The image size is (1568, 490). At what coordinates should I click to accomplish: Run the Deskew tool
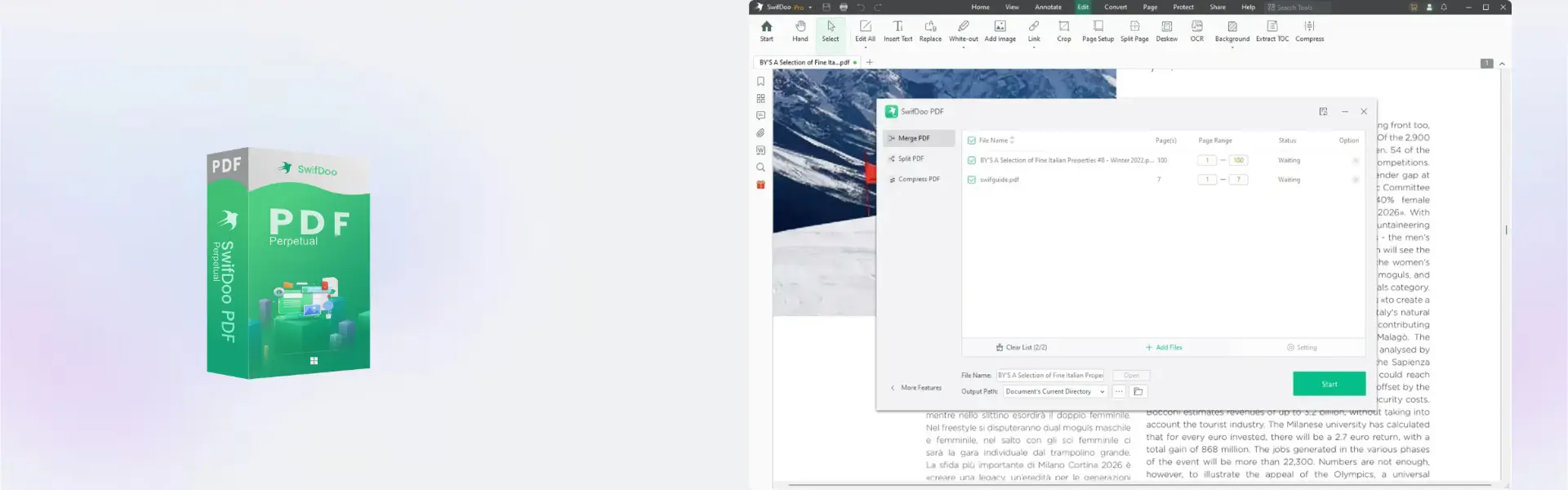[x=1167, y=31]
